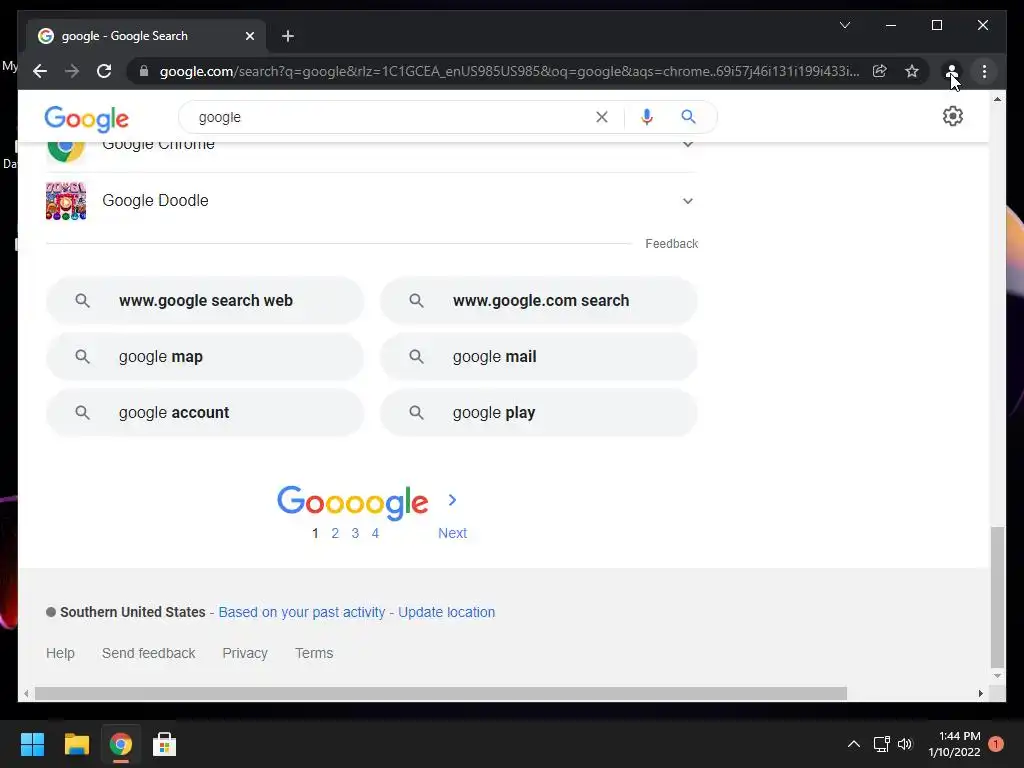Clear the search box with the X icon
This screenshot has width=1024, height=768.
601,117
